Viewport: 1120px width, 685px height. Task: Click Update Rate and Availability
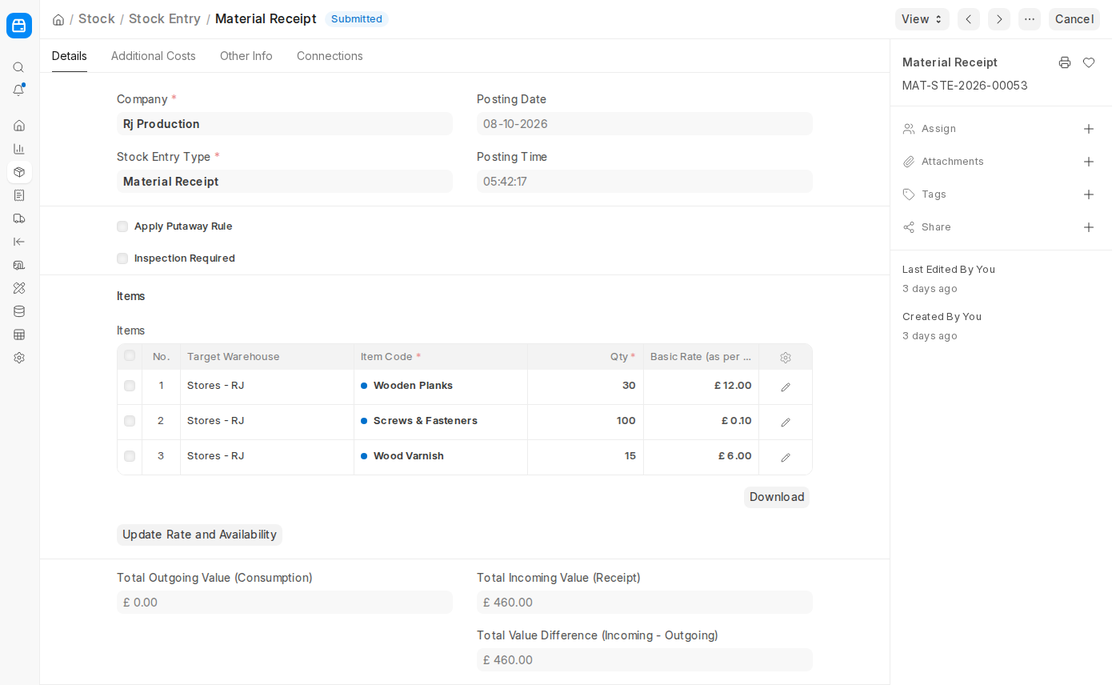pyautogui.click(x=199, y=535)
